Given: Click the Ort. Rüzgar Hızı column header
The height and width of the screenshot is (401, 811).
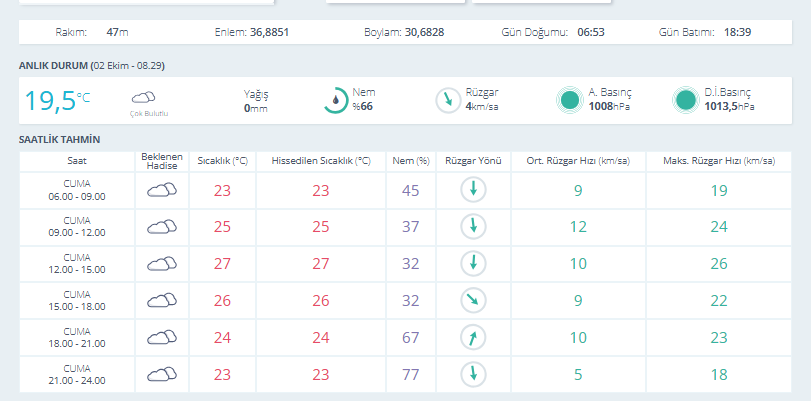Looking at the screenshot, I should click(x=578, y=161).
